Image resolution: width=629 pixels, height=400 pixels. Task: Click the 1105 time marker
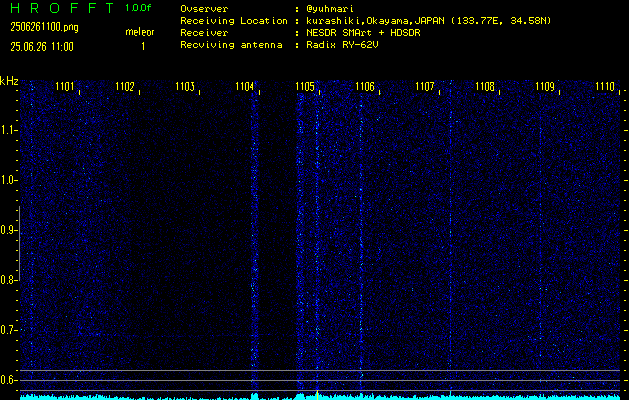coord(305,86)
